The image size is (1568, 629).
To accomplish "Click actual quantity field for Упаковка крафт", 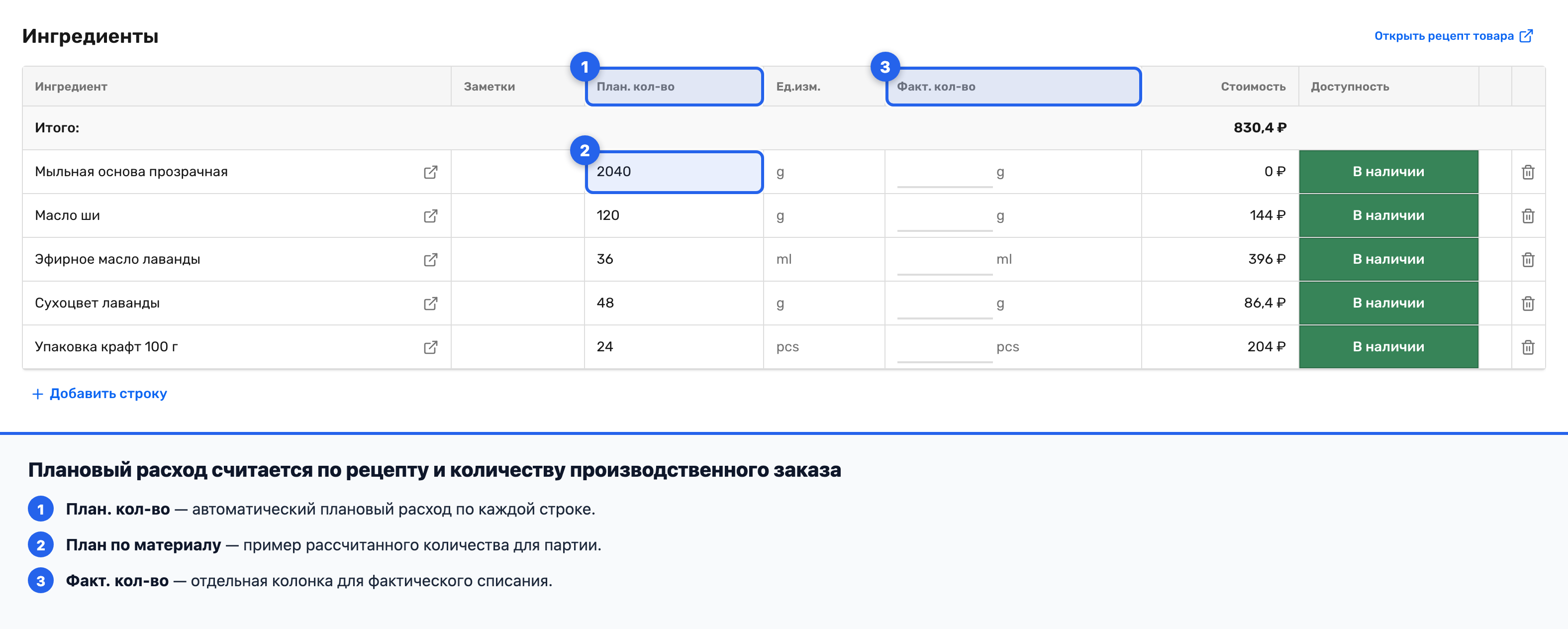I will pos(944,348).
